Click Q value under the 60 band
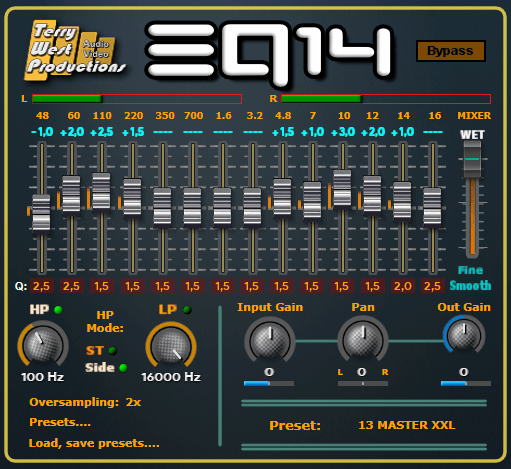This screenshot has width=511, height=469. click(71, 286)
